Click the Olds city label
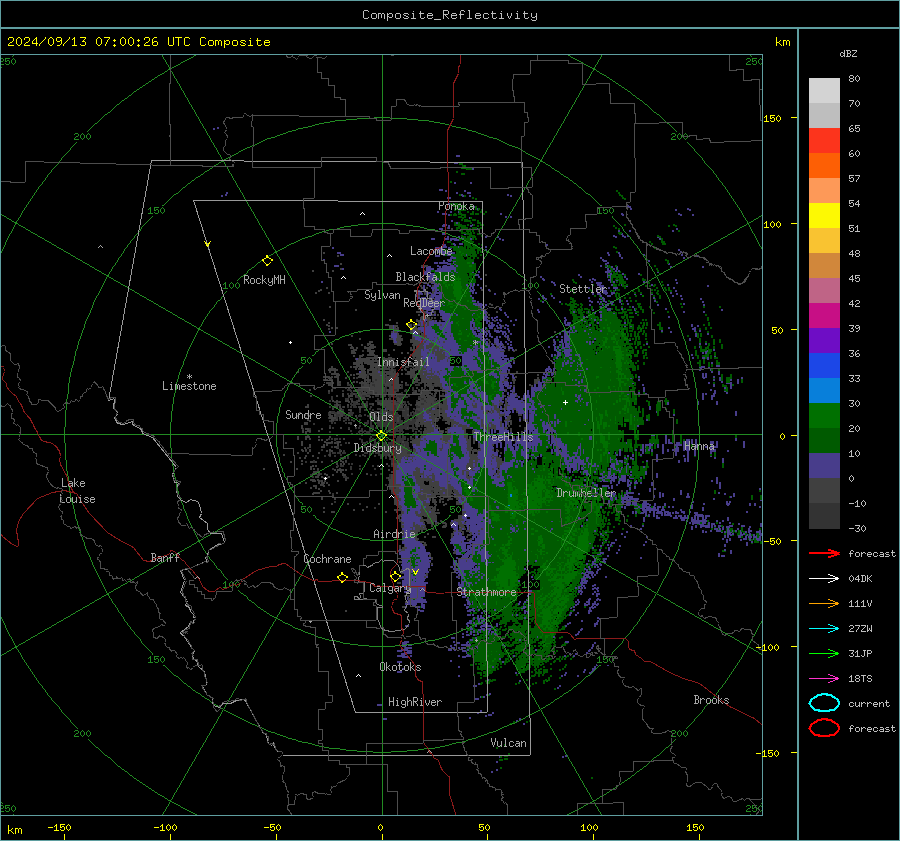 tap(381, 417)
